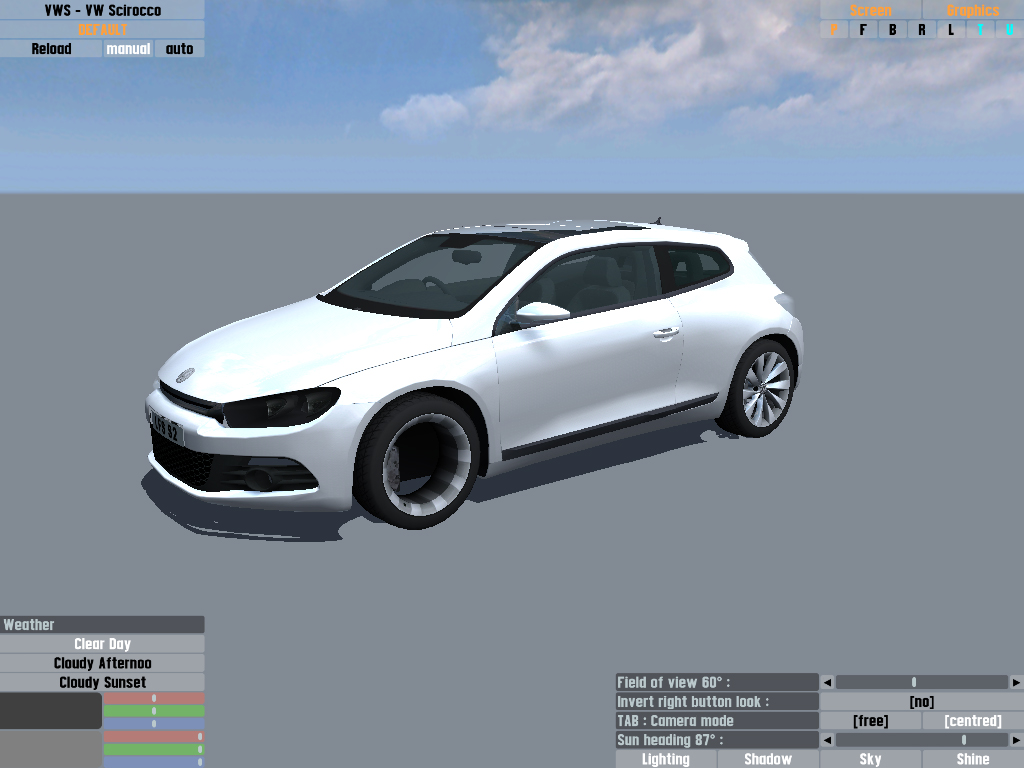Screen dimensions: 1024x768
Task: Click the Weather panel header
Action: 102,624
